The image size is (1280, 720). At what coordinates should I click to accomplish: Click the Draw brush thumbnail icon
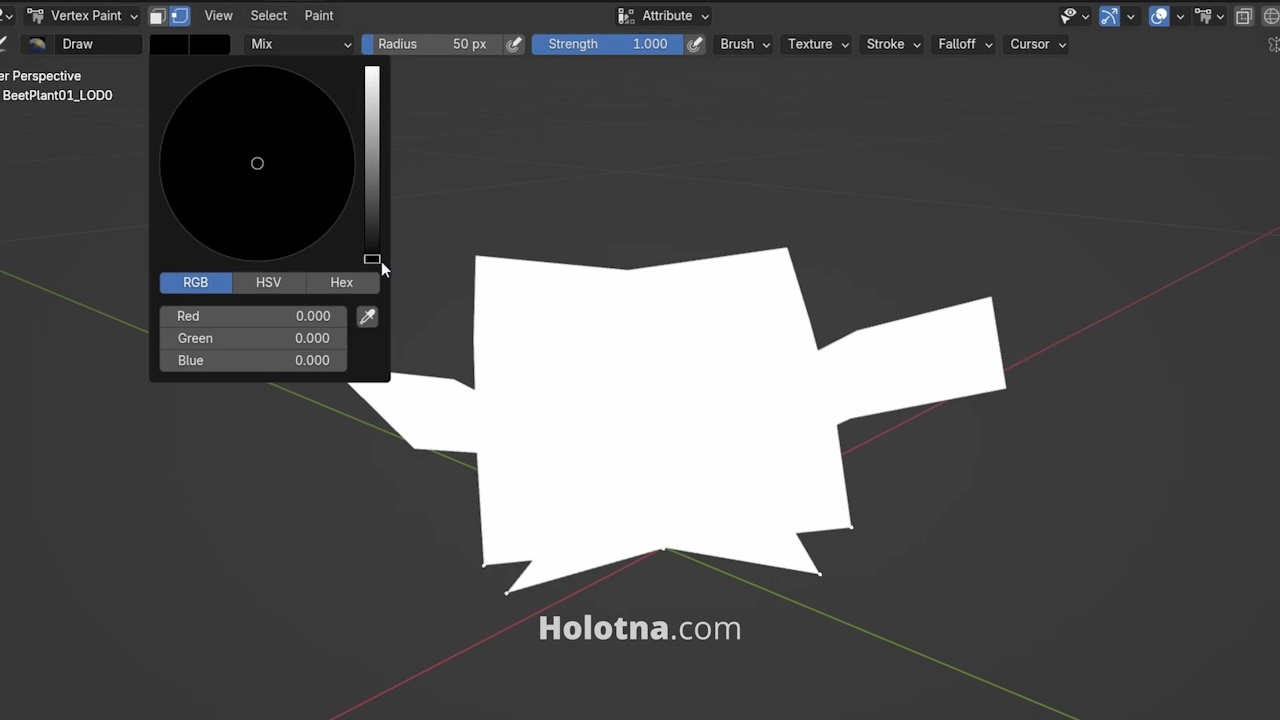click(x=37, y=44)
